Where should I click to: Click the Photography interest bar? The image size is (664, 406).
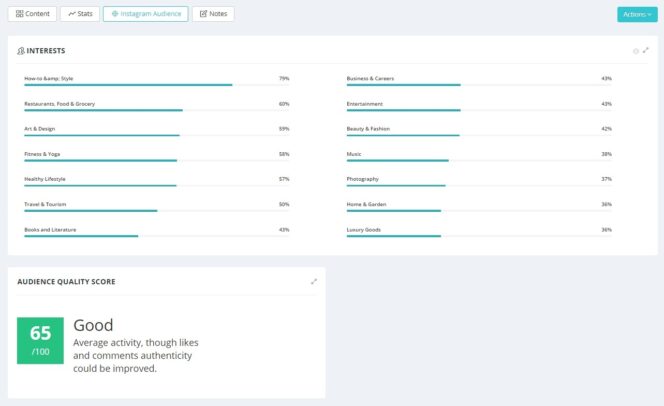click(x=395, y=186)
